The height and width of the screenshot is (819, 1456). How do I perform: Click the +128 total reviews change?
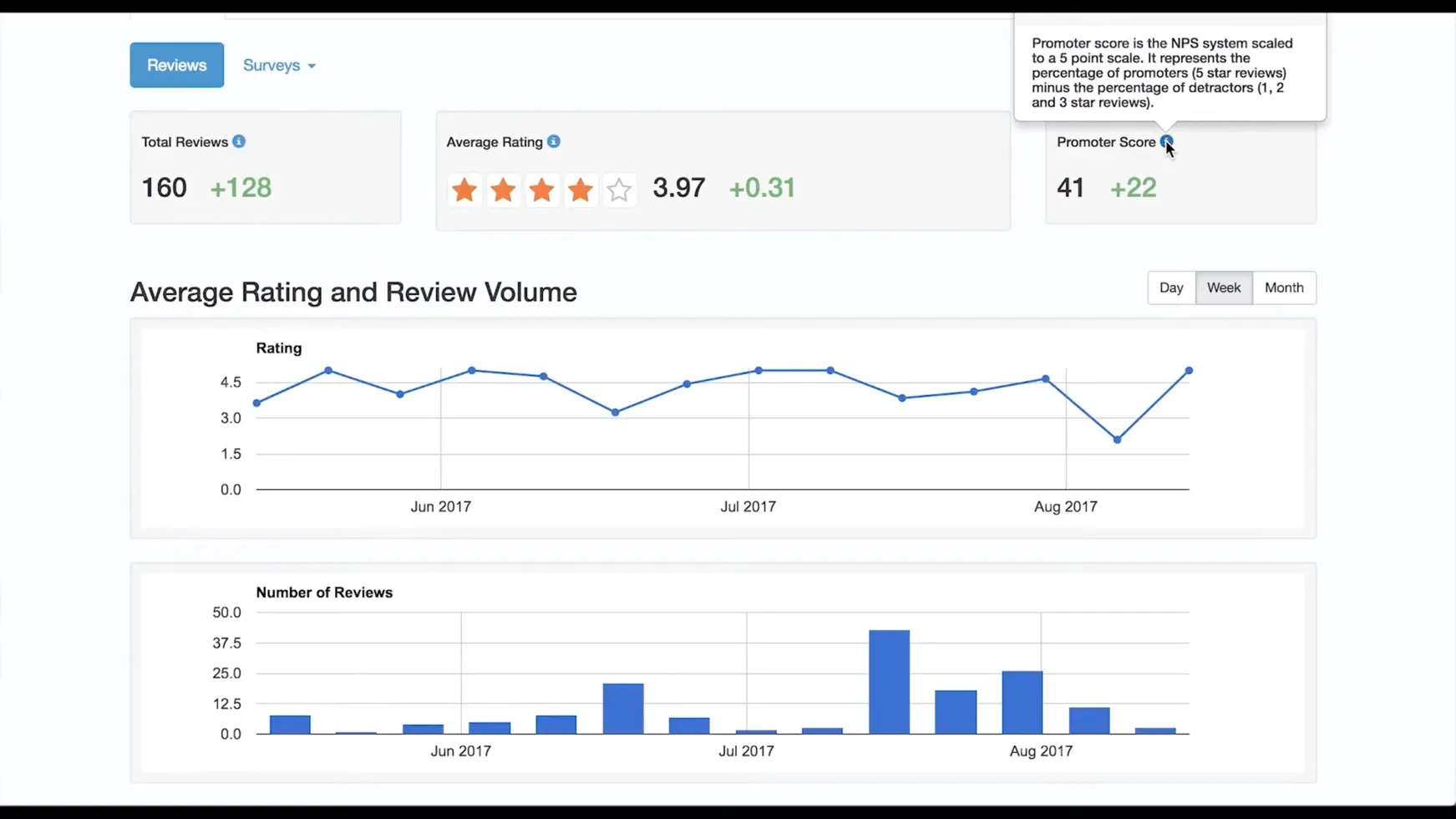click(241, 187)
